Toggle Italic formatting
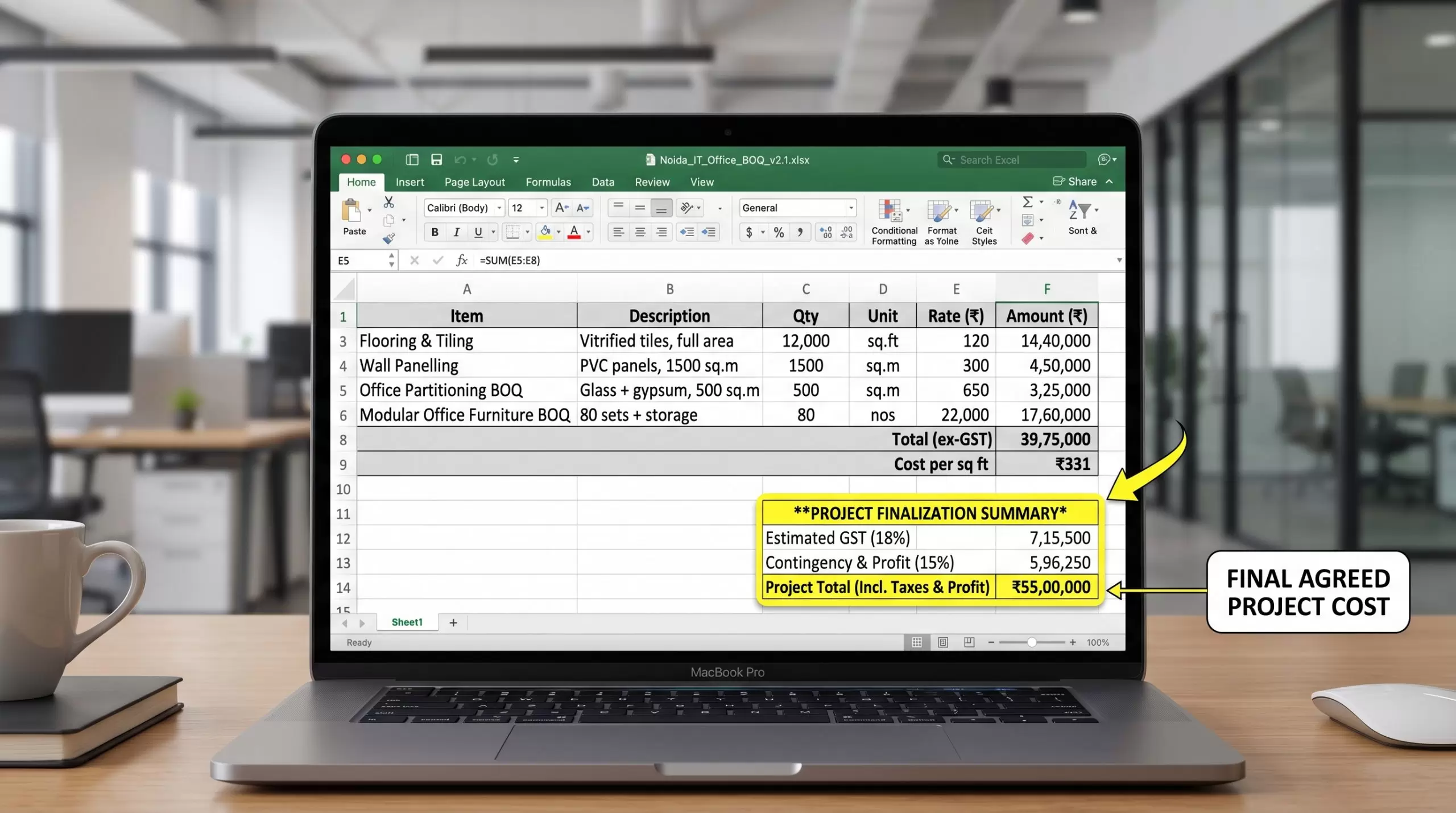The width and height of the screenshot is (1456, 813). [x=456, y=232]
